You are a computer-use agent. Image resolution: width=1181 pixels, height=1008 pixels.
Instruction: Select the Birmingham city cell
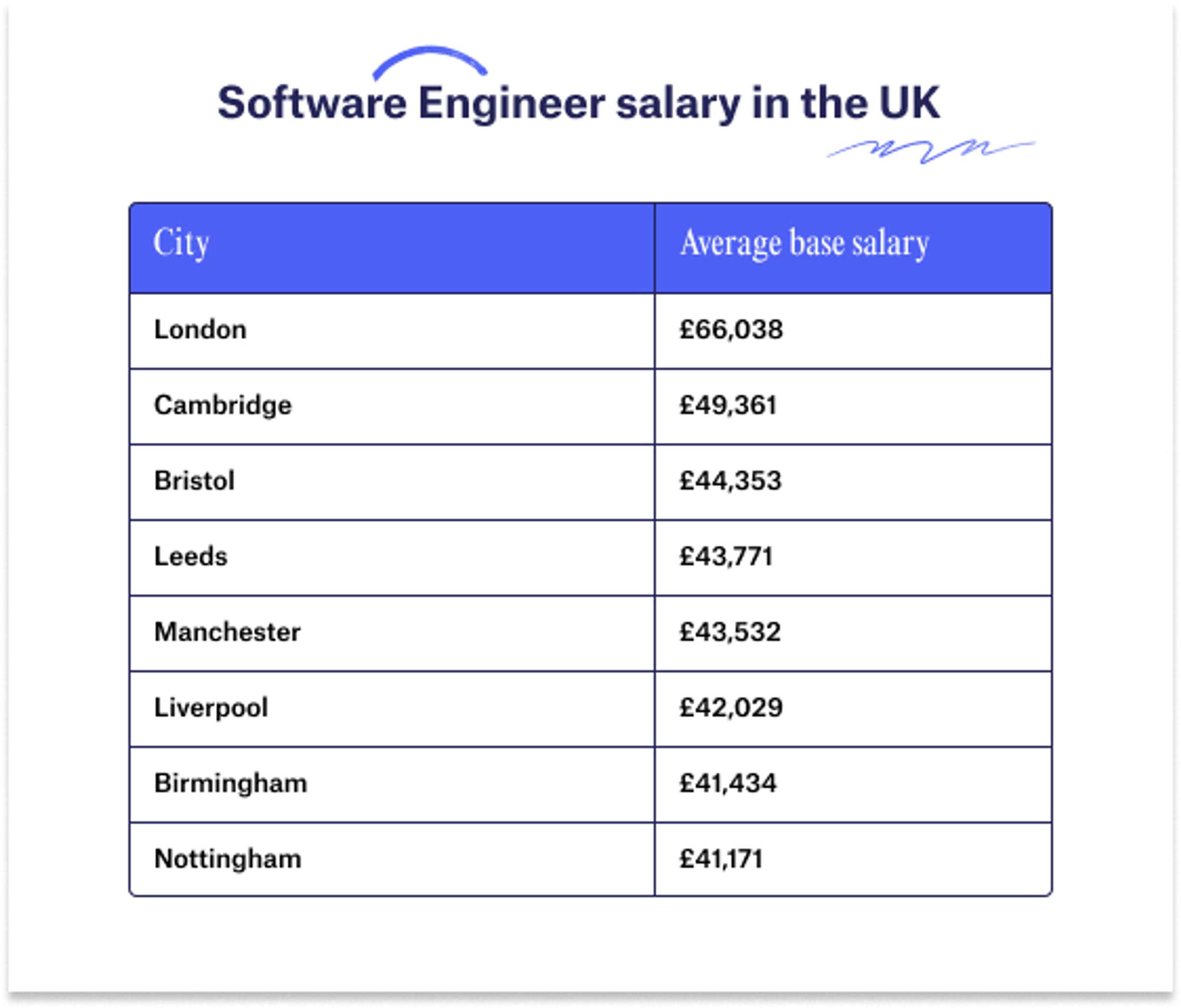click(392, 785)
